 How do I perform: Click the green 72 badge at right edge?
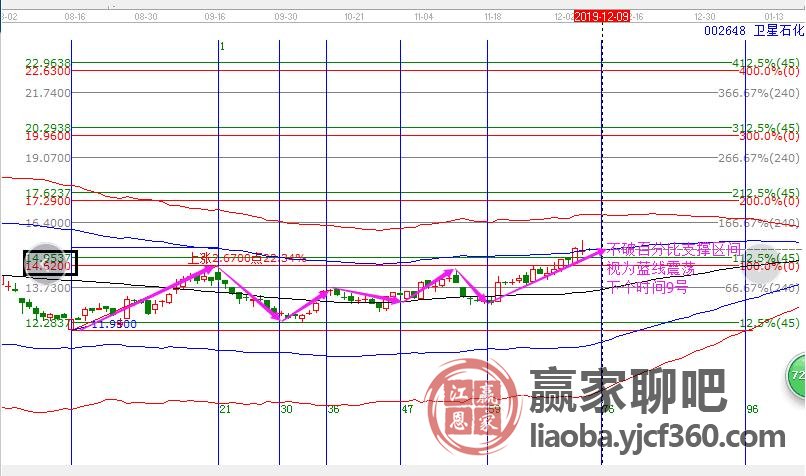(x=797, y=375)
